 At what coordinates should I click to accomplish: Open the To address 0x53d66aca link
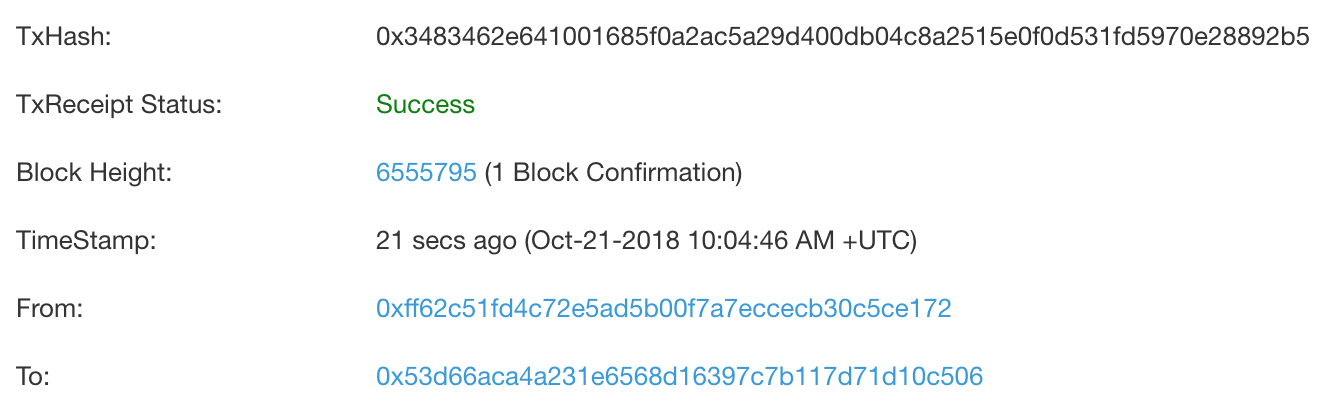679,377
